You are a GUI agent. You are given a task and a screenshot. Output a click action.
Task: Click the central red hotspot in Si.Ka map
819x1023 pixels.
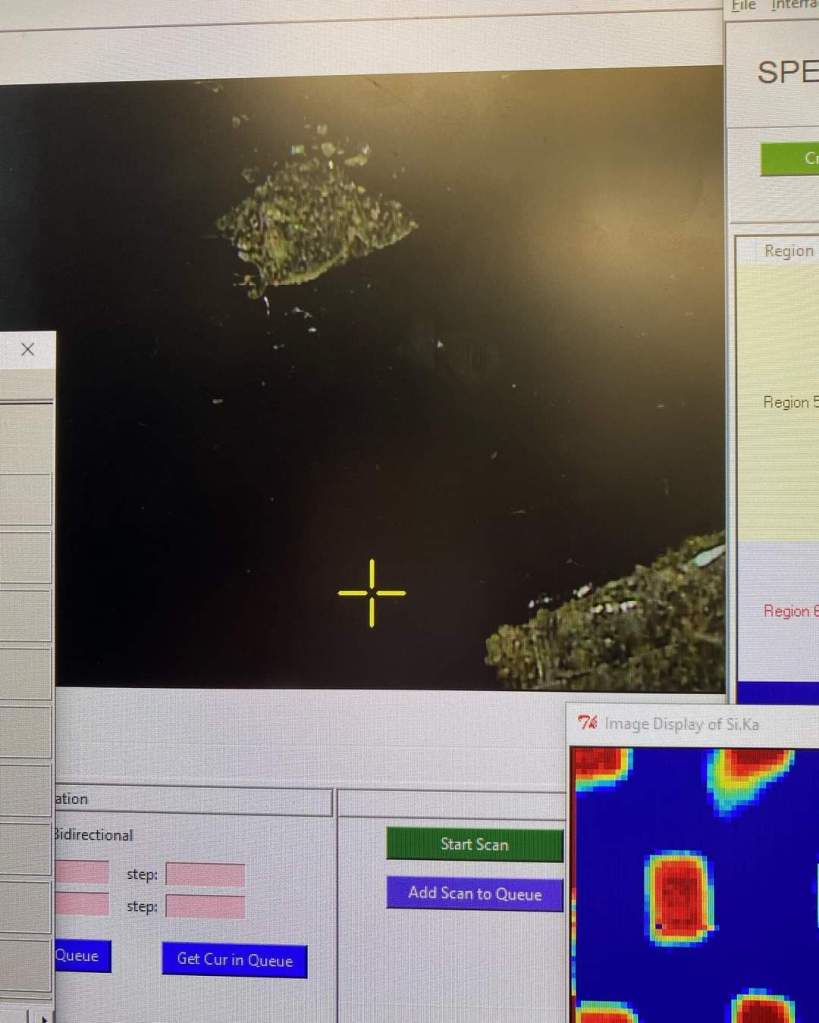coord(679,896)
